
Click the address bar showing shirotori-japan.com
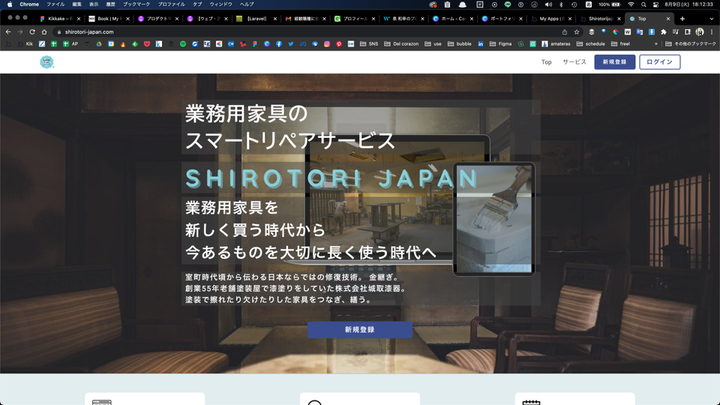(308, 32)
